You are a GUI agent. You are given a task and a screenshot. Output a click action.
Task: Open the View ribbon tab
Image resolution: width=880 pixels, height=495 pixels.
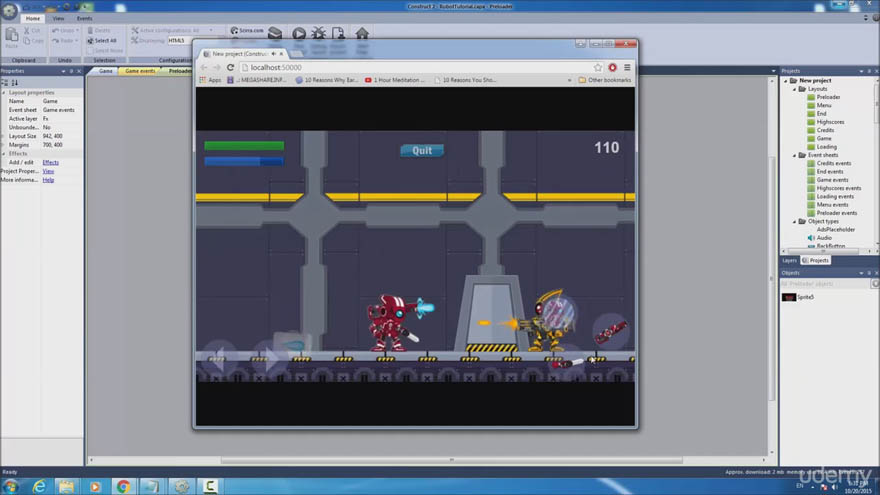[58, 19]
